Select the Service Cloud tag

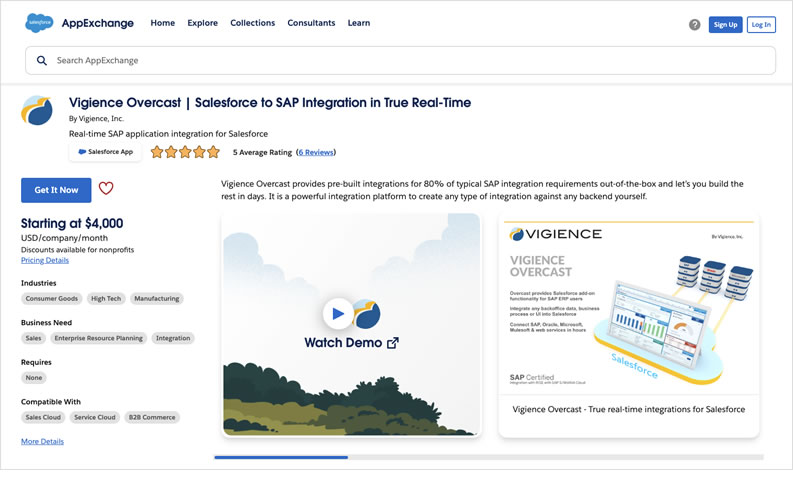coord(95,417)
